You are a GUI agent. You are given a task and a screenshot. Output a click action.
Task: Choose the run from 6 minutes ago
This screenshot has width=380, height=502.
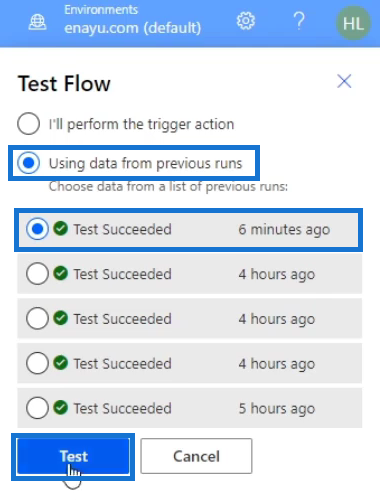[37, 229]
